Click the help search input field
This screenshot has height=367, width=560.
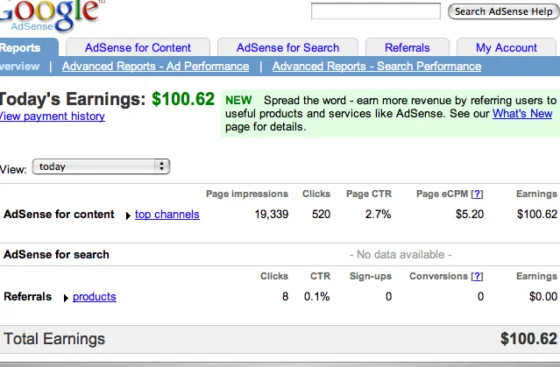376,11
